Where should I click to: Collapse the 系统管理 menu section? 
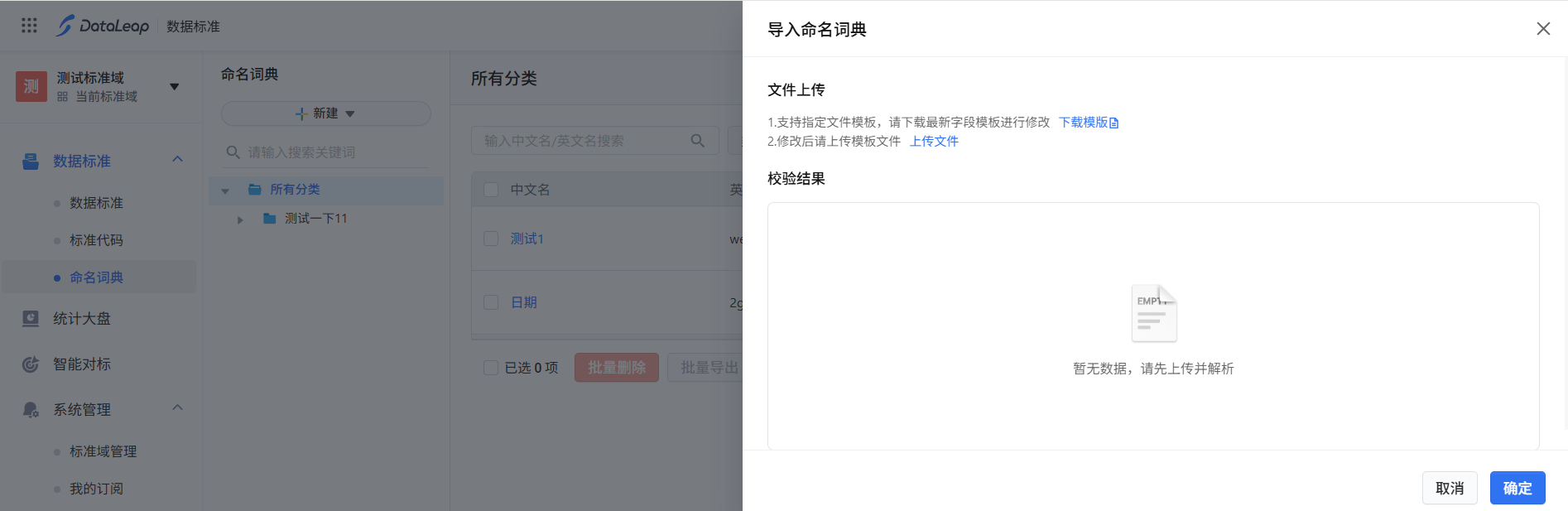click(x=177, y=408)
